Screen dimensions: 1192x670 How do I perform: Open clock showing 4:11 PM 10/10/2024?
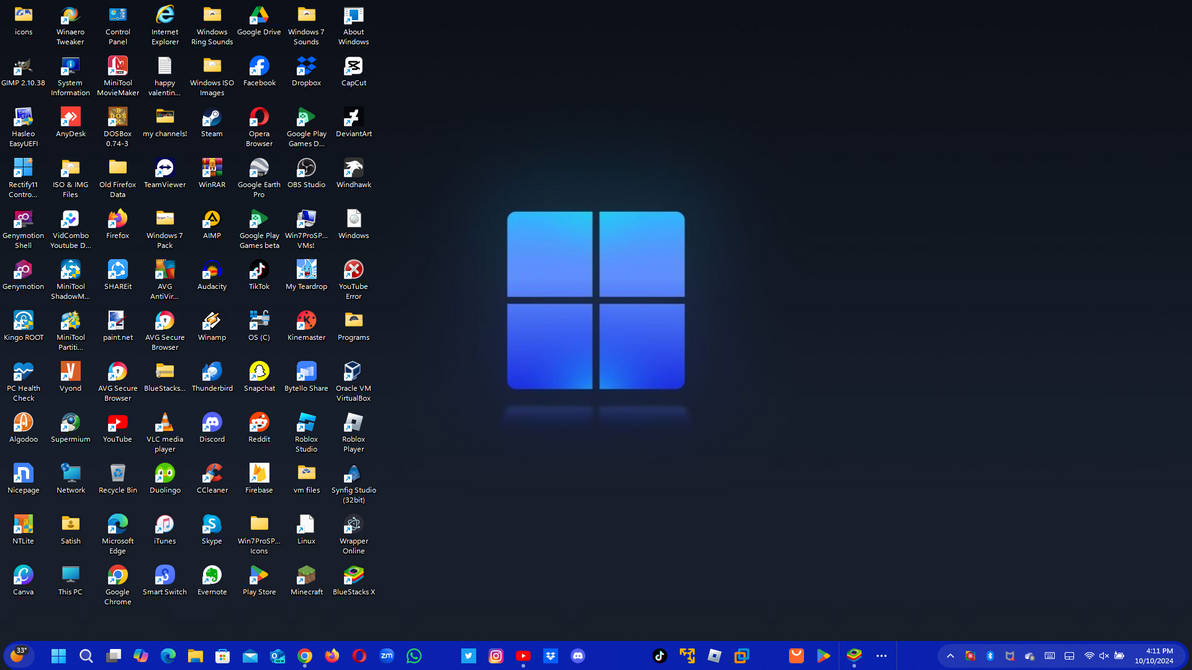pos(1156,656)
